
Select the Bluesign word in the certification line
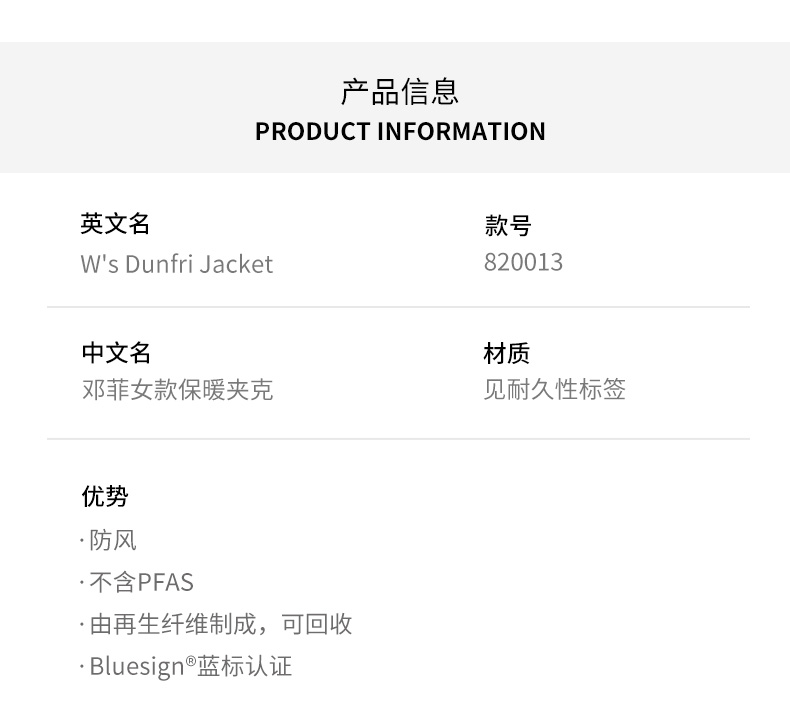[x=136, y=666]
